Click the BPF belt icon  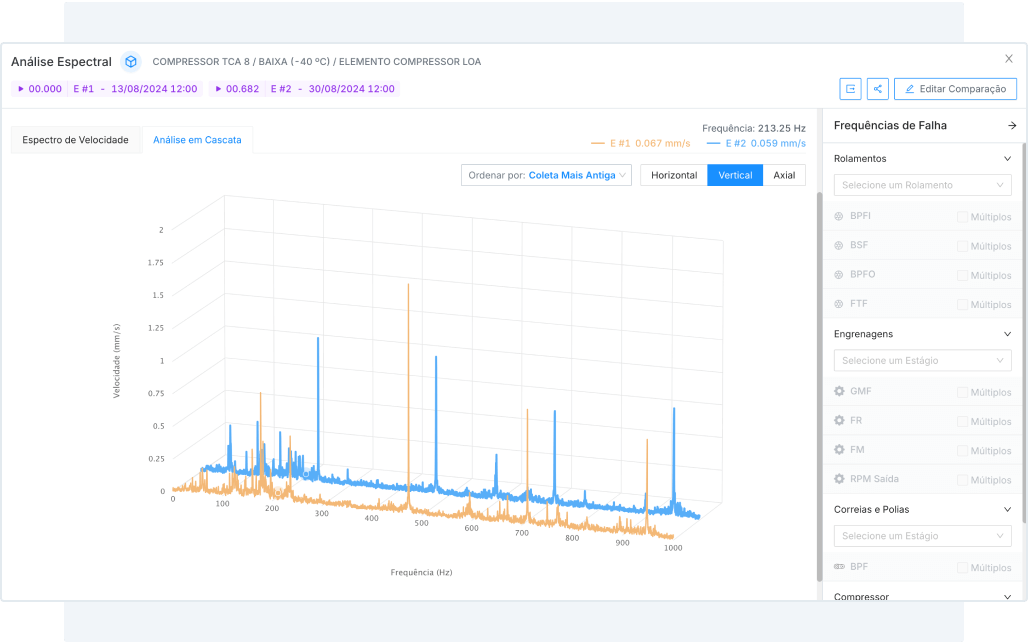click(x=839, y=567)
